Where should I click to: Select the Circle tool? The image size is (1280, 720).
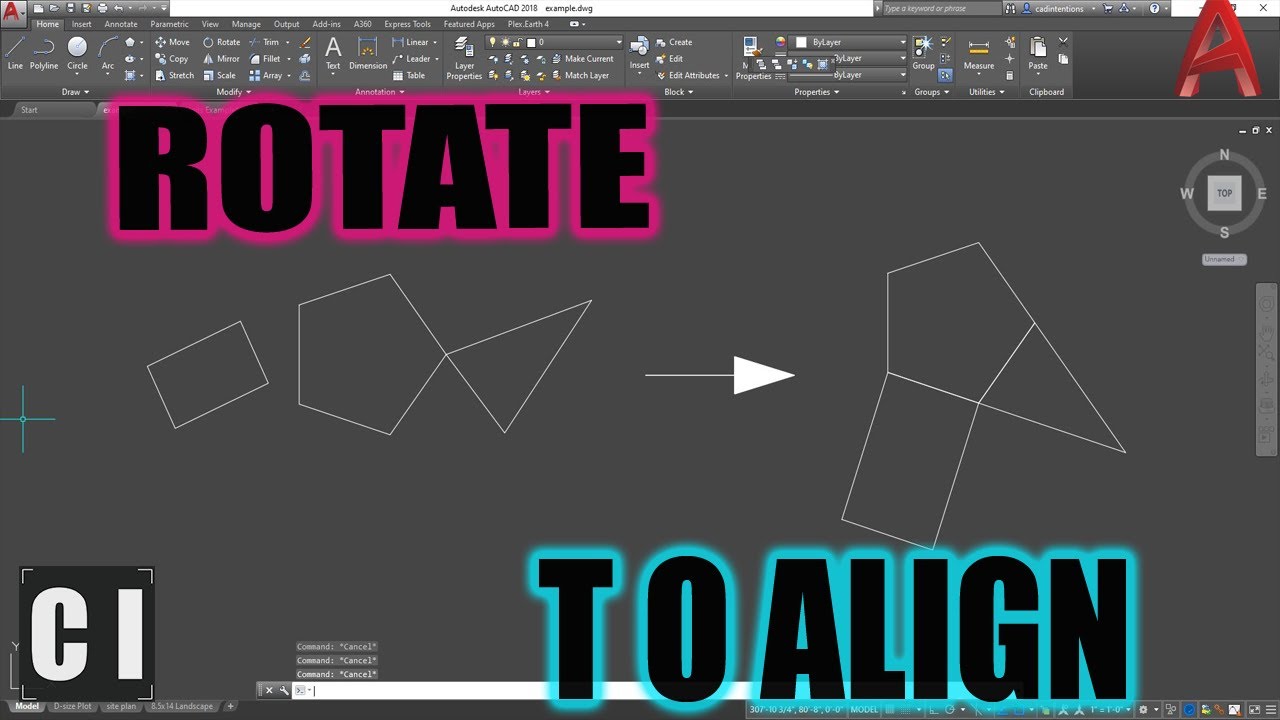pos(77,54)
